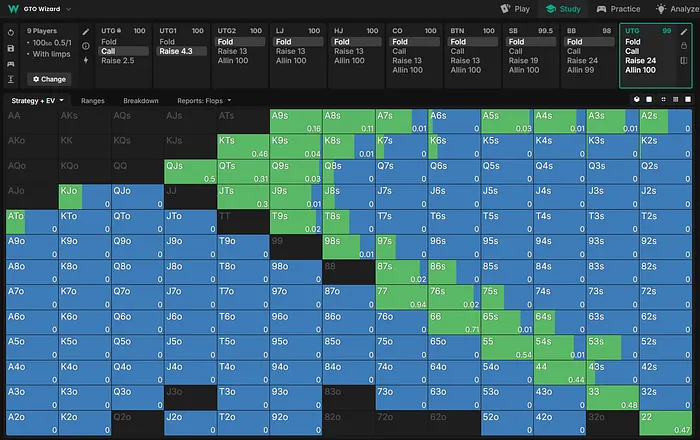Click the lightning bolt icon
This screenshot has width=700, height=440.
click(86, 60)
